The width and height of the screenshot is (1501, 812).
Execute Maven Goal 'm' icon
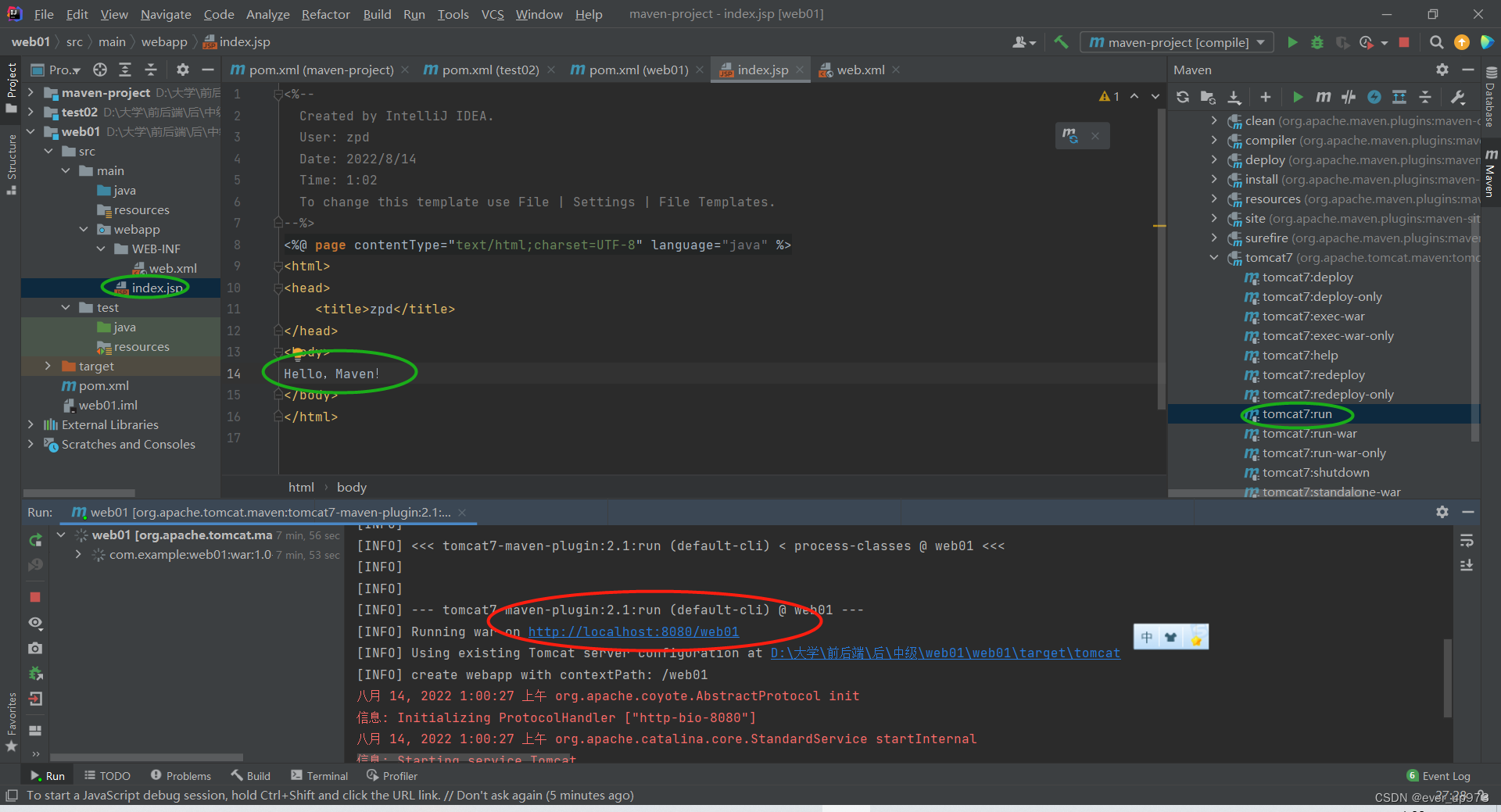pos(1323,97)
